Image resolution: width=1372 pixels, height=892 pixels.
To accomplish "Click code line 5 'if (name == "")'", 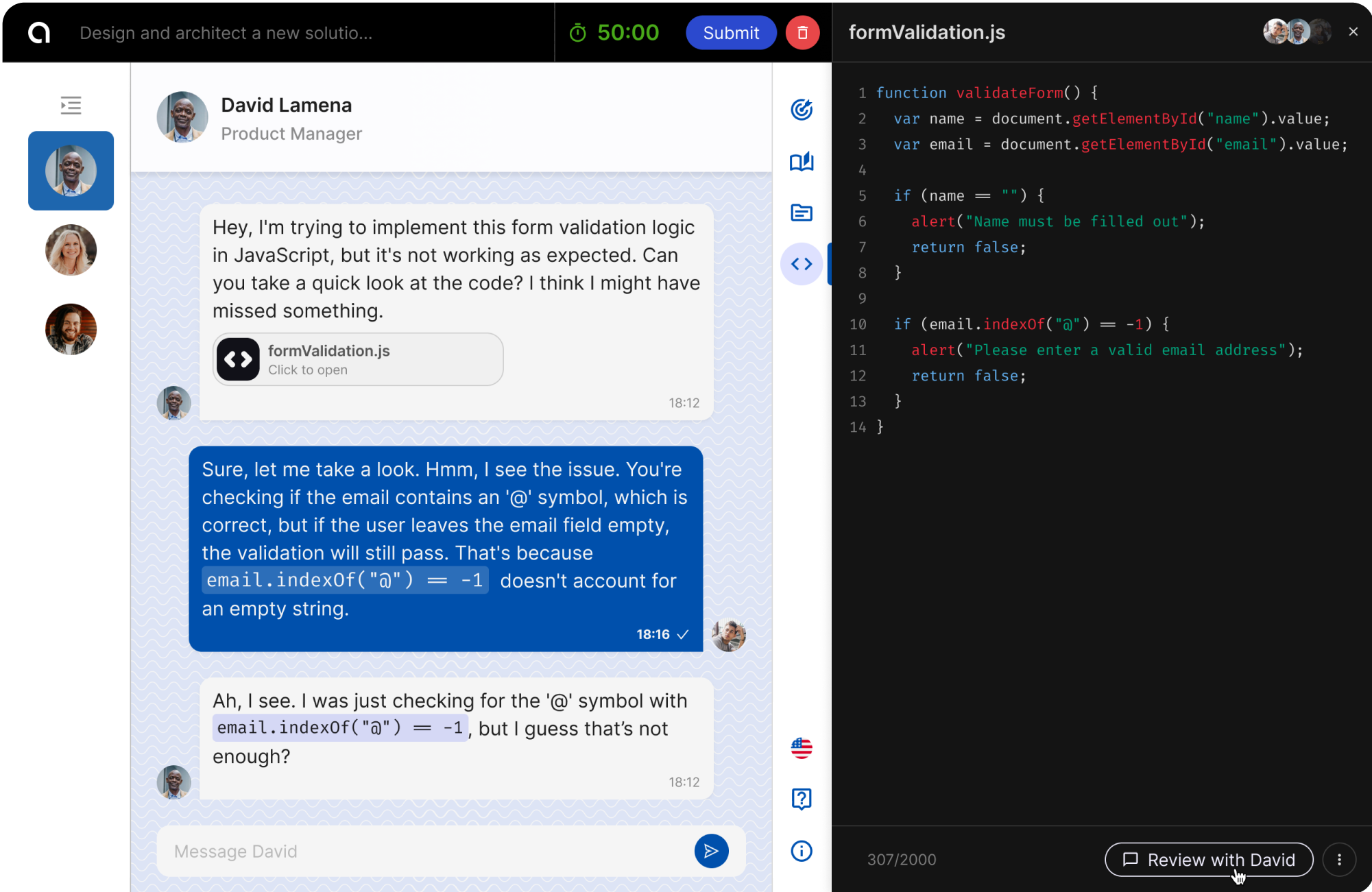I will tap(969, 196).
